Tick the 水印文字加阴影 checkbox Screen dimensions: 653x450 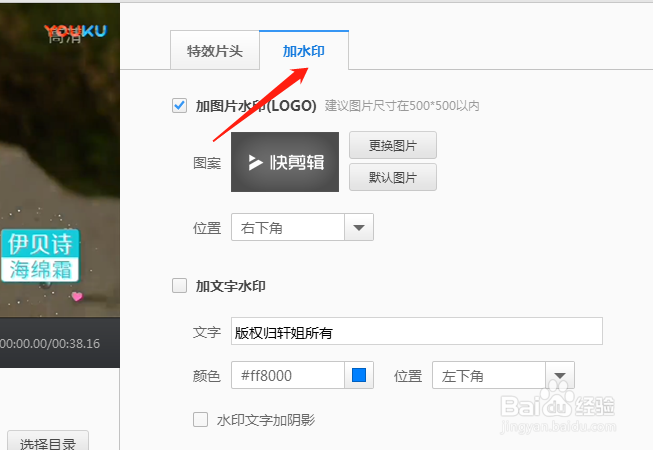(x=200, y=419)
